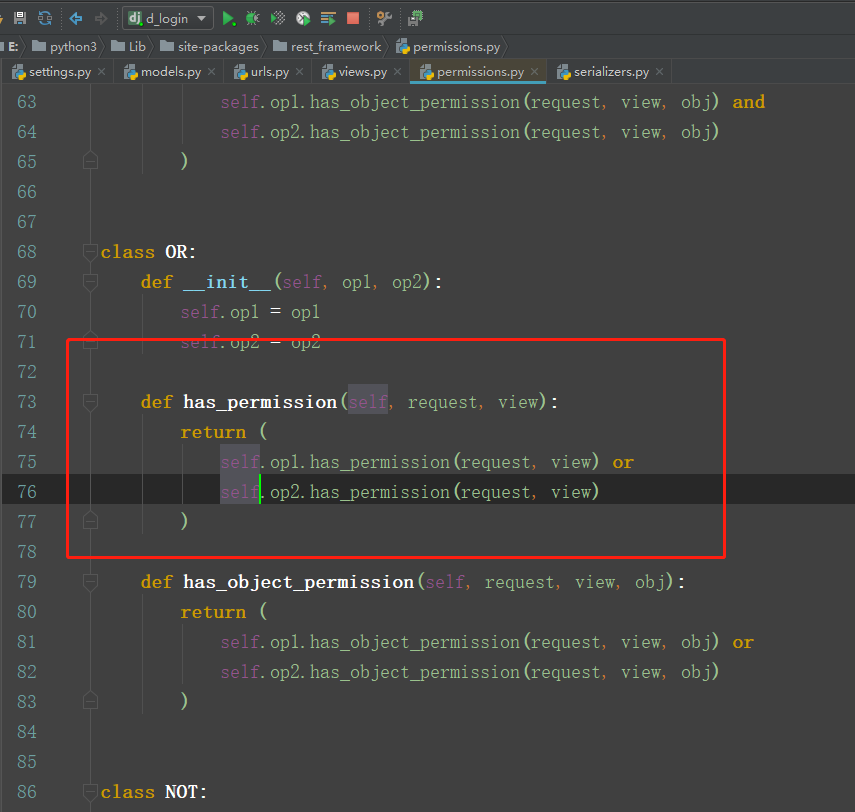The width and height of the screenshot is (855, 812).
Task: Navigate forward with the grey right arrow
Action: tap(101, 19)
